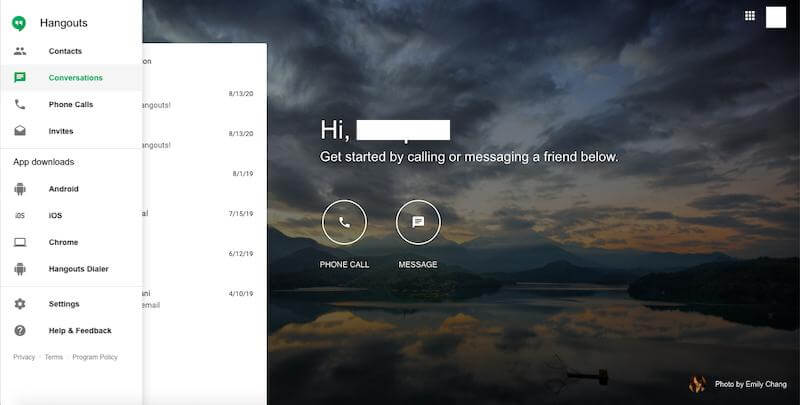
Task: Click the Hangouts title text
Action: pyautogui.click(x=64, y=23)
